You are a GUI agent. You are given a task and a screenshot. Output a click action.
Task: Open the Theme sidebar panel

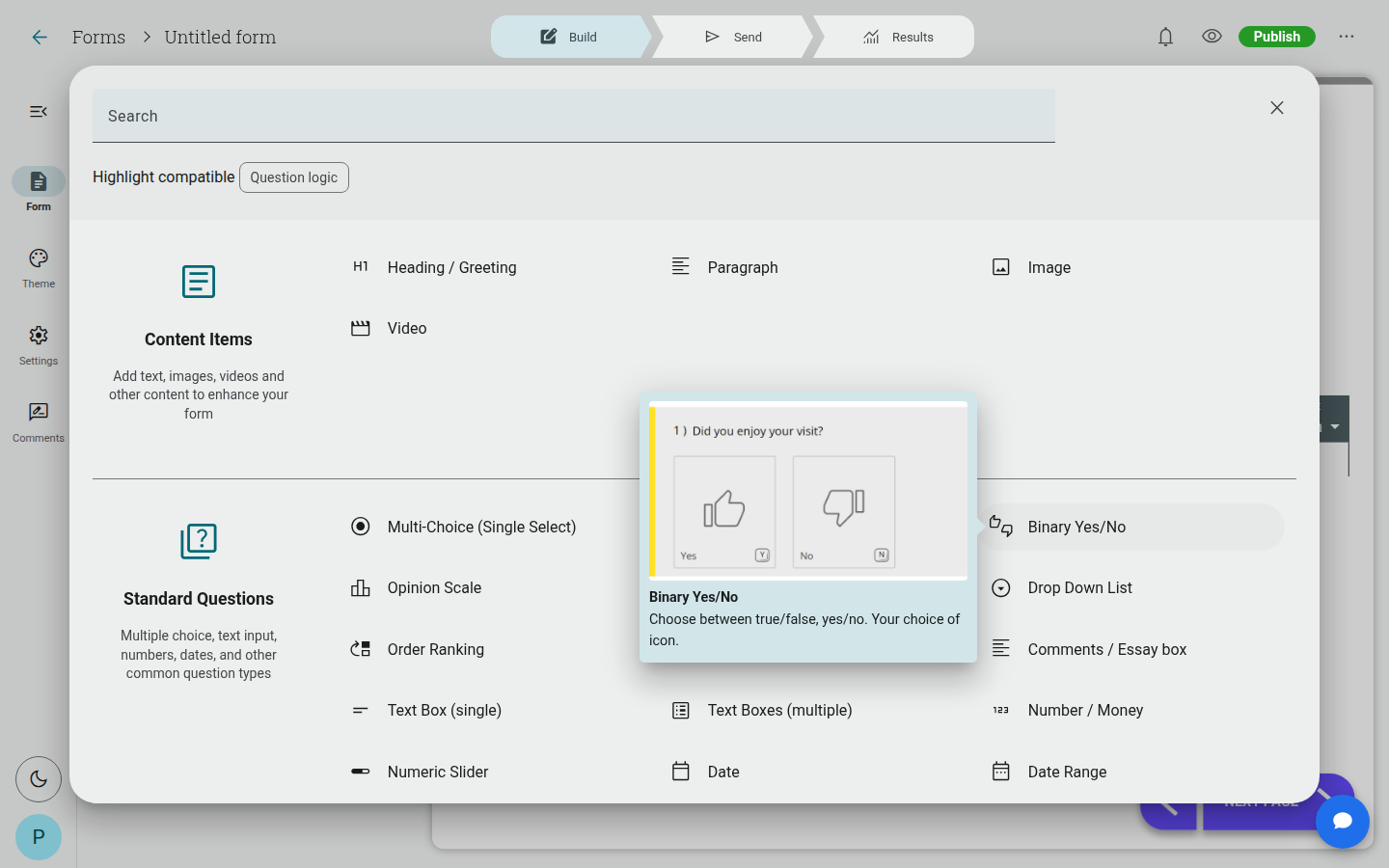(39, 268)
